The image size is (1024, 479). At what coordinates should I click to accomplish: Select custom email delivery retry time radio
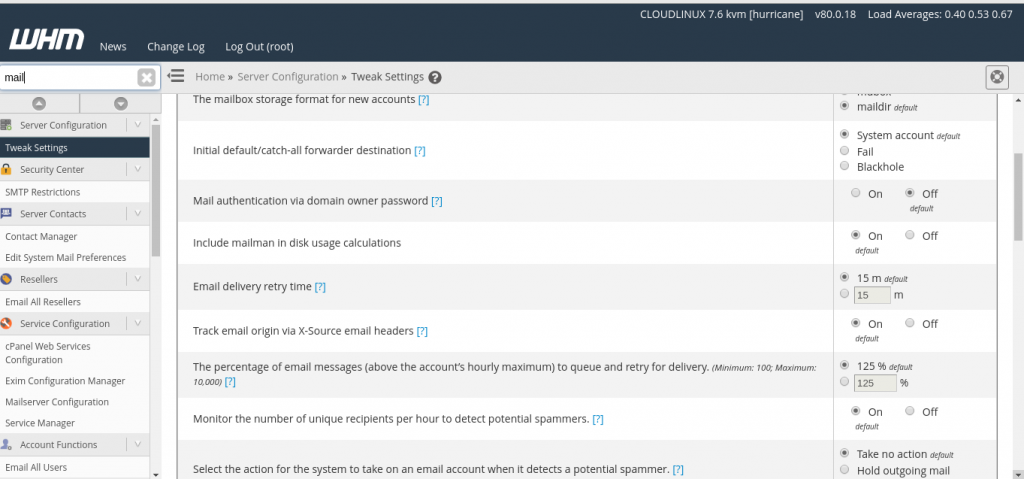(844, 294)
